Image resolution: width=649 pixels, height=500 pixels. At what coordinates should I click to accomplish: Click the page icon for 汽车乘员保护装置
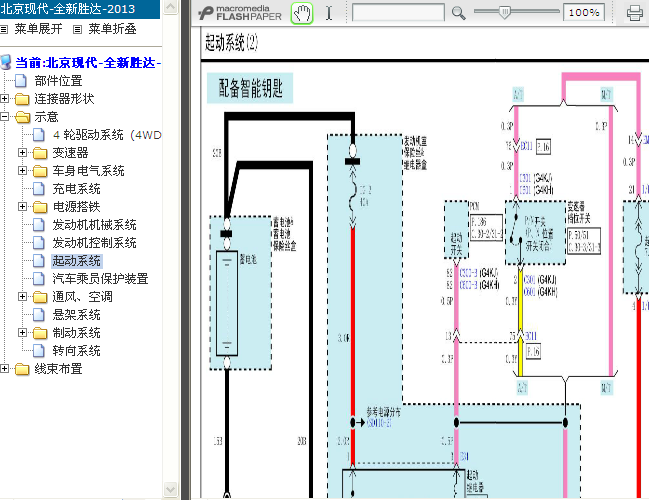[39, 279]
